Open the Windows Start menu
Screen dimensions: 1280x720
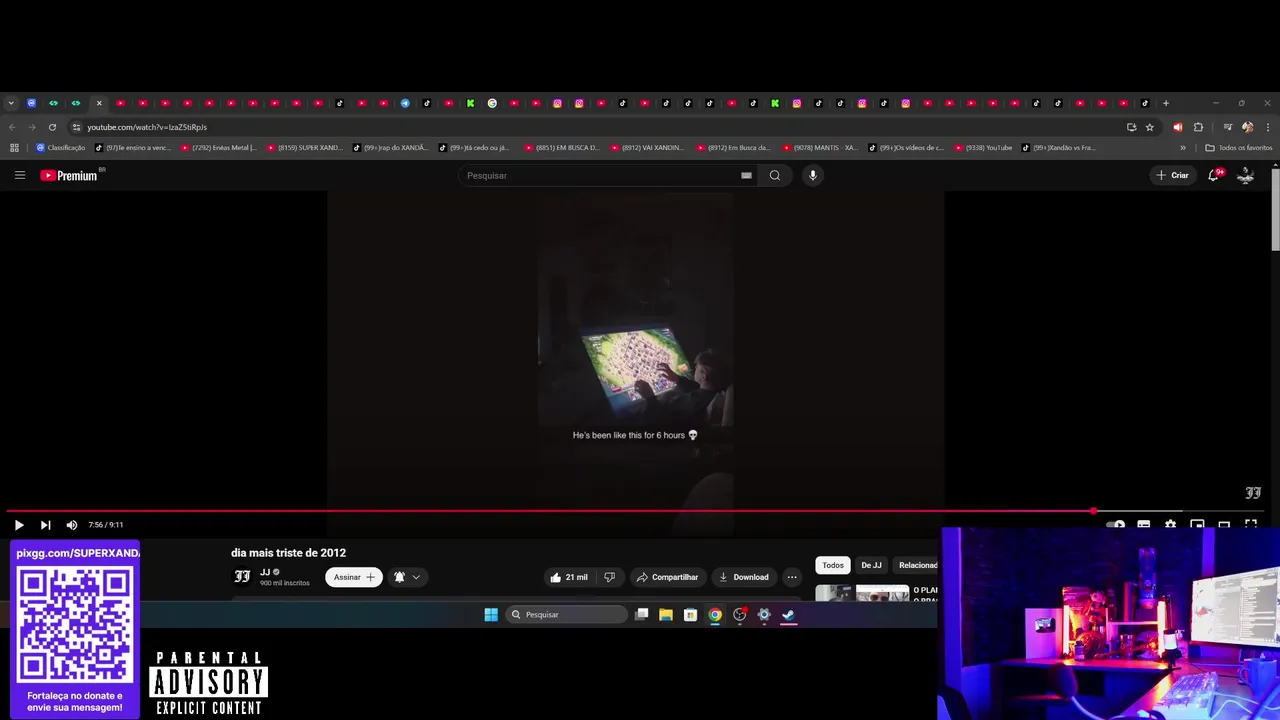(491, 615)
